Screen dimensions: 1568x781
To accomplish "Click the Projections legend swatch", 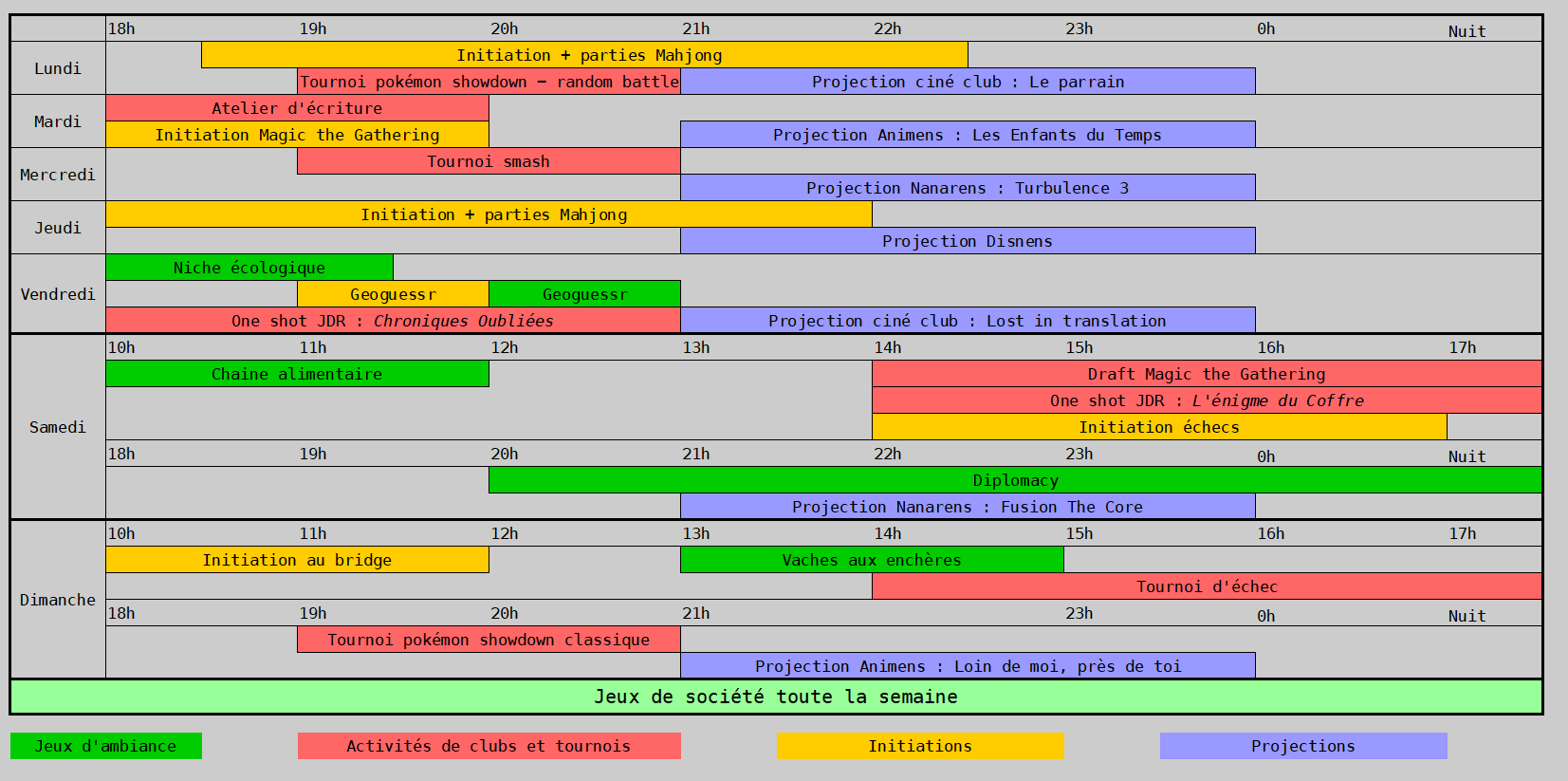I will (1303, 746).
